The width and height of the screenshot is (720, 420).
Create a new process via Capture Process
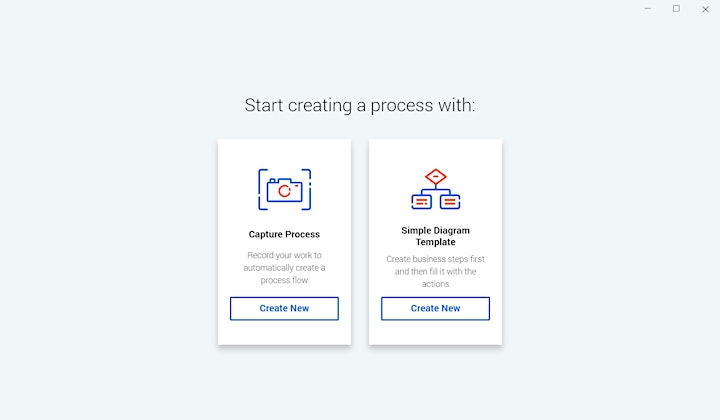tap(284, 308)
